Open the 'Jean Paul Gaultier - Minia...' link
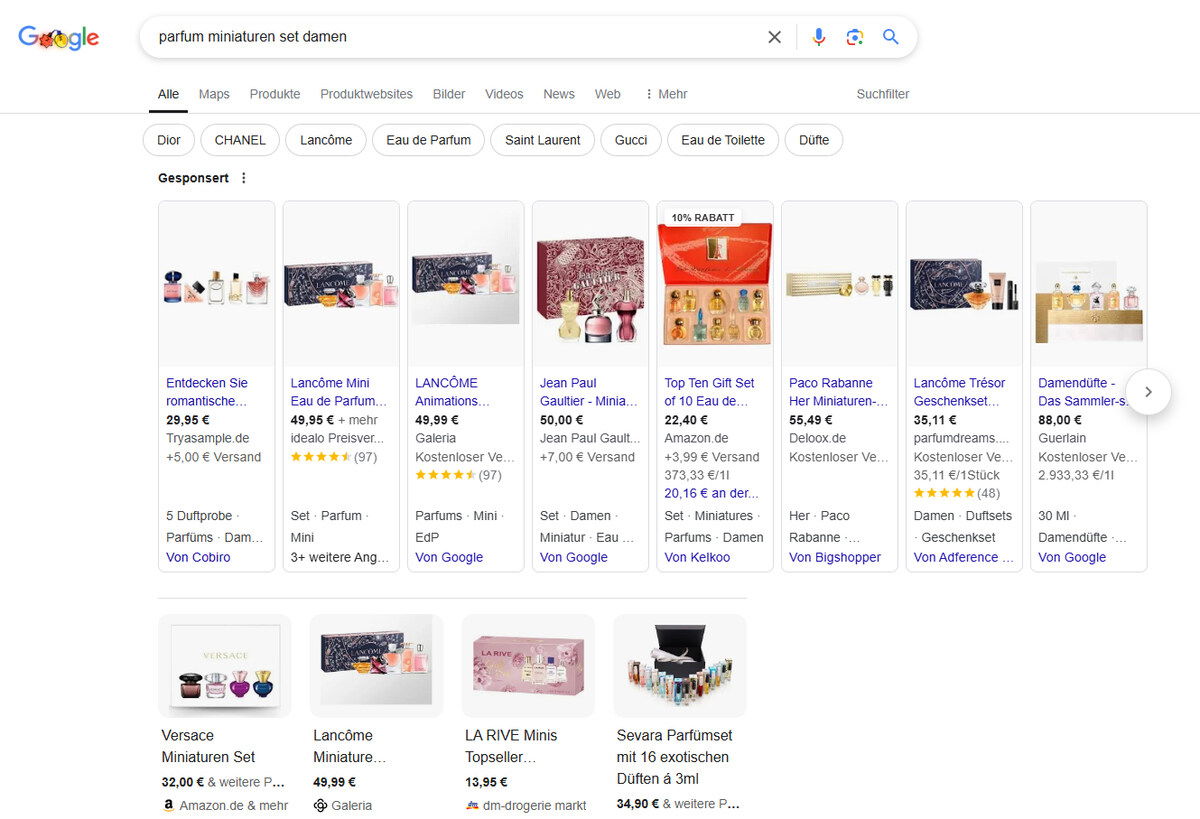This screenshot has width=1200, height=819. [588, 392]
